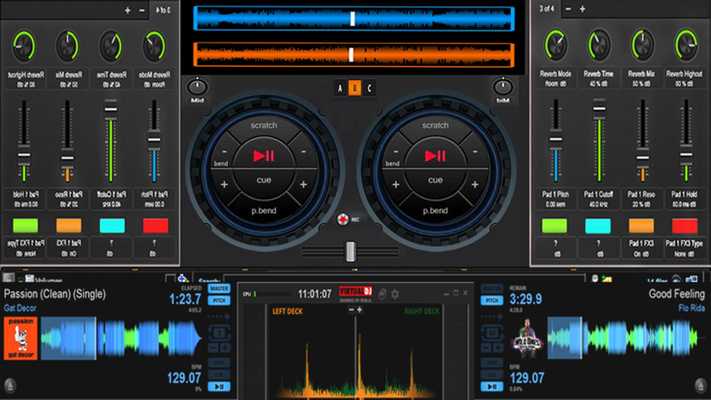711x400 pixels.
Task: Click the Pad 1 Cutoff slider in right panel
Action: pyautogui.click(x=599, y=141)
